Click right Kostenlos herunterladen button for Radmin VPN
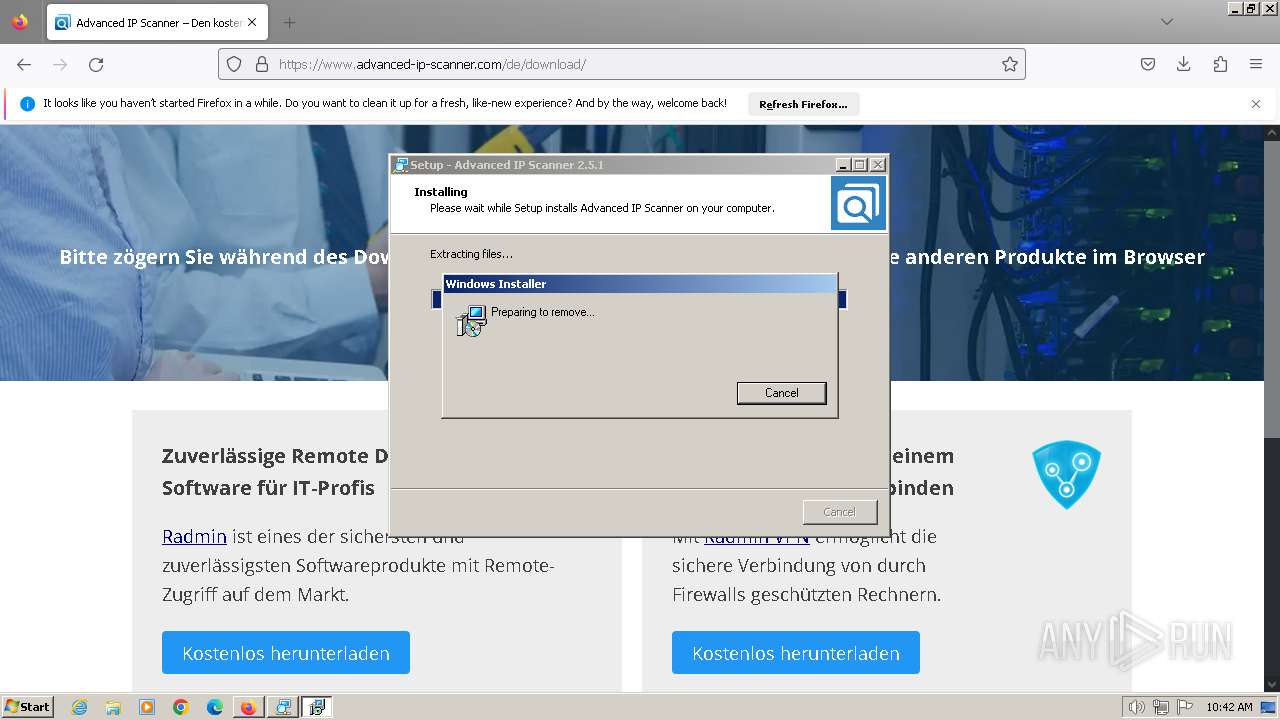The height and width of the screenshot is (720, 1280). (x=796, y=652)
